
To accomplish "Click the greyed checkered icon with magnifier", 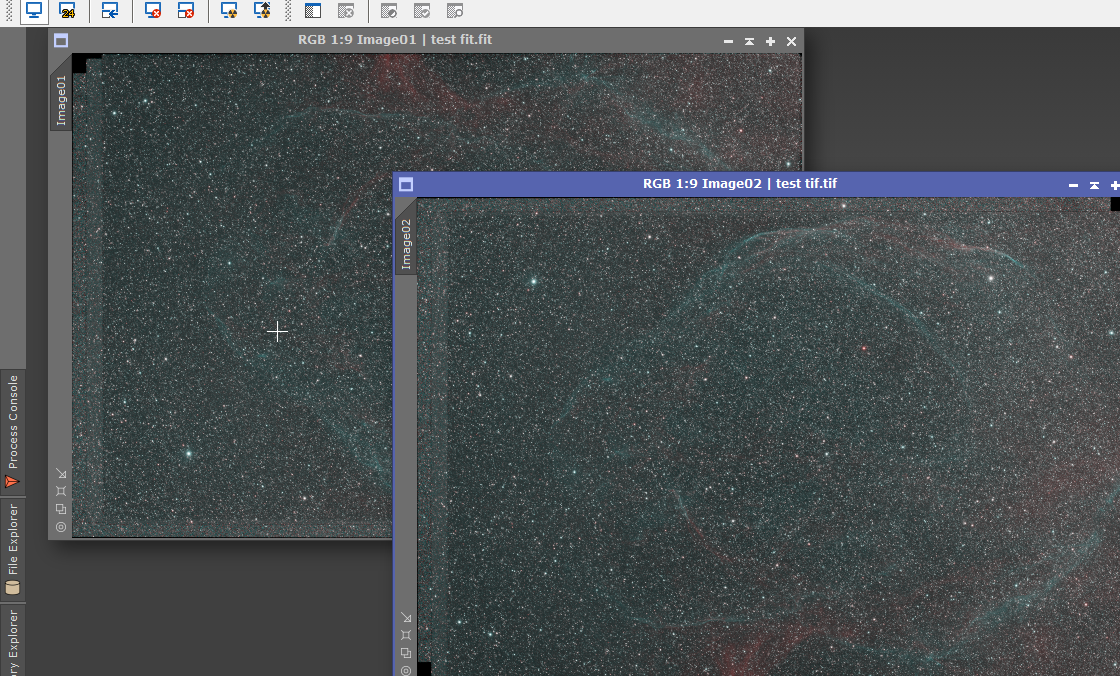I will 455,11.
